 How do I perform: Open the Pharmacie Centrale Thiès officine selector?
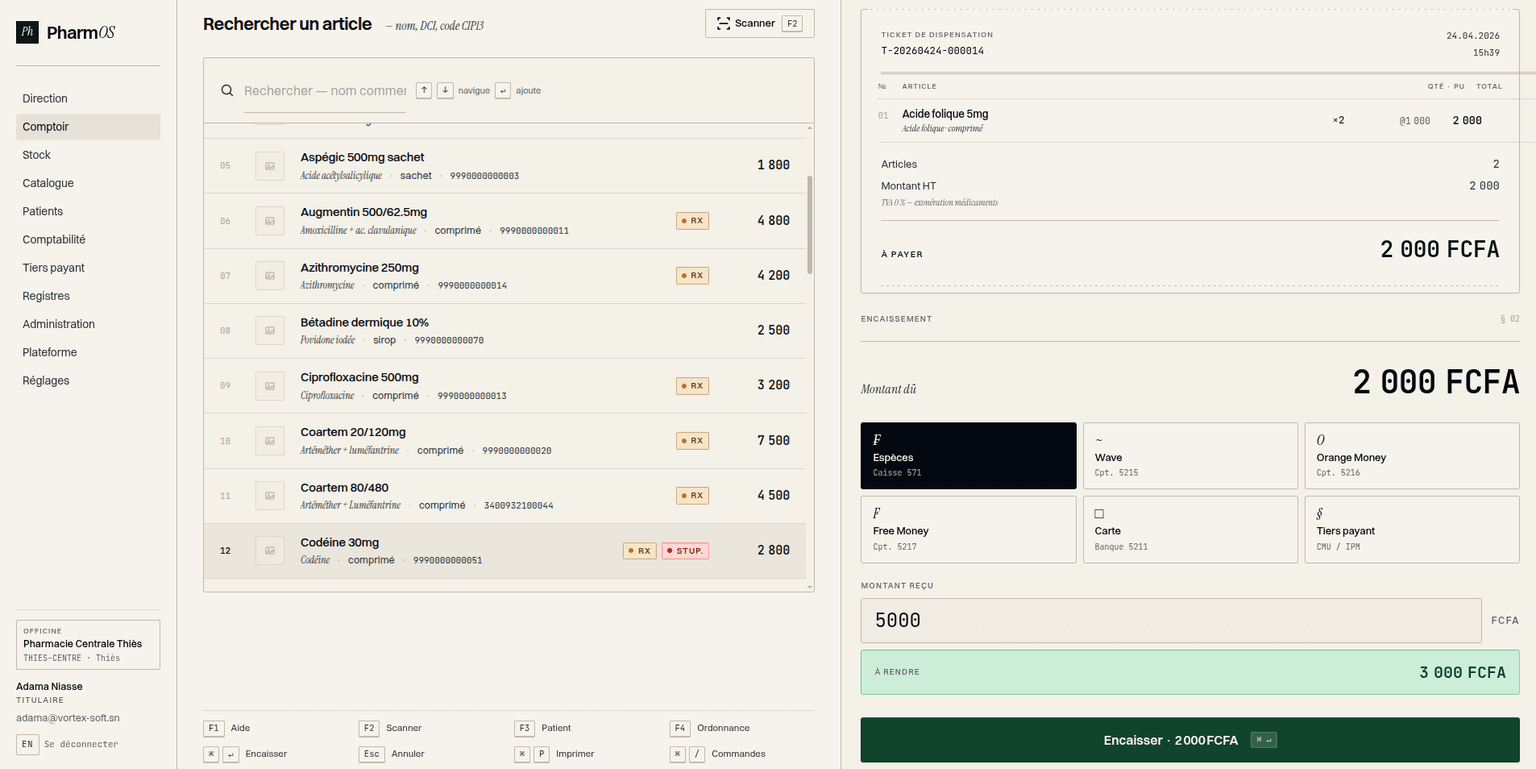(88, 645)
